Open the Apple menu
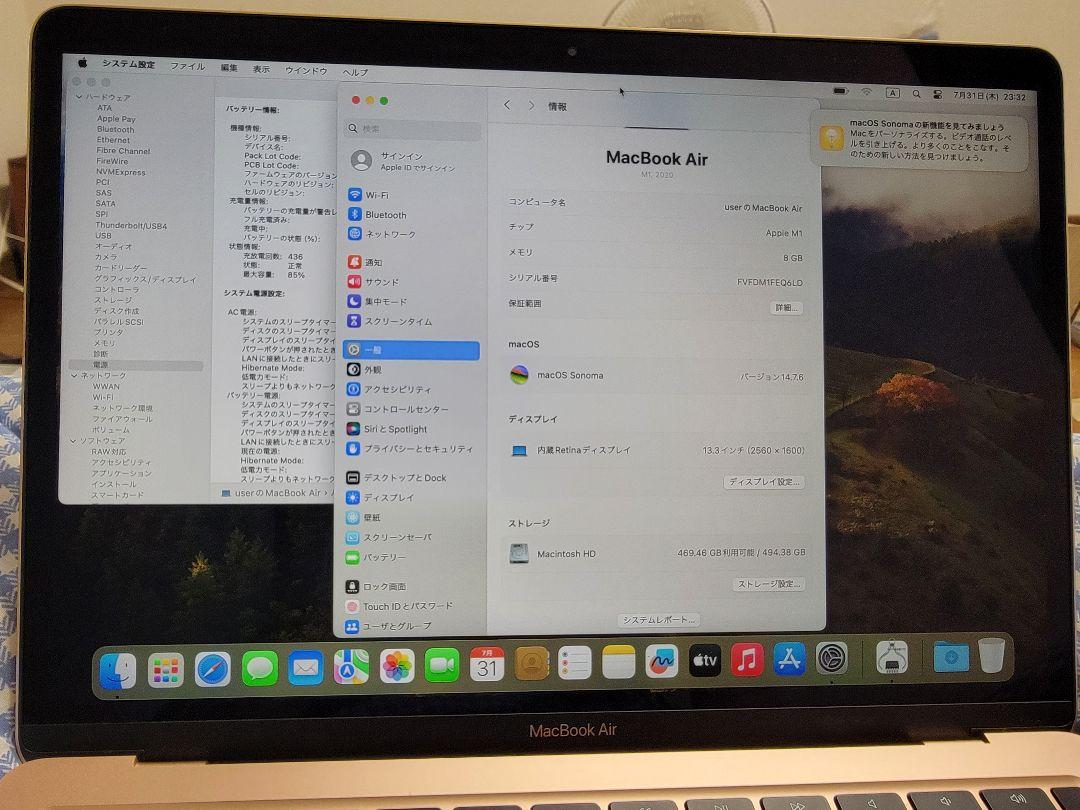 coord(83,63)
